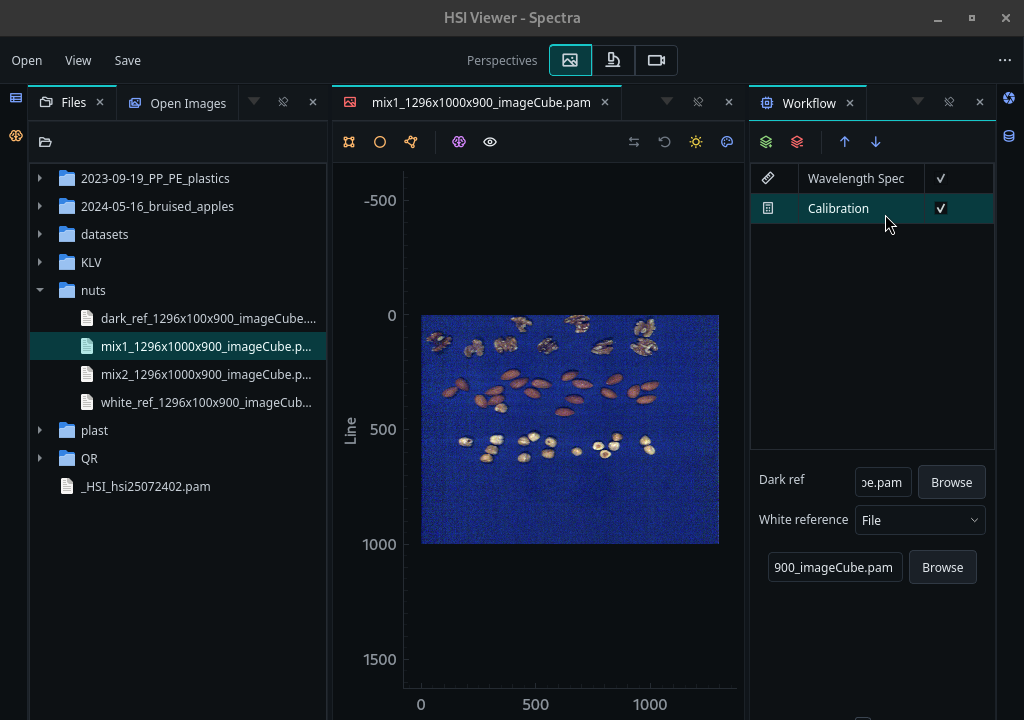Click the Dark ref path field
1024x720 pixels.
883,482
